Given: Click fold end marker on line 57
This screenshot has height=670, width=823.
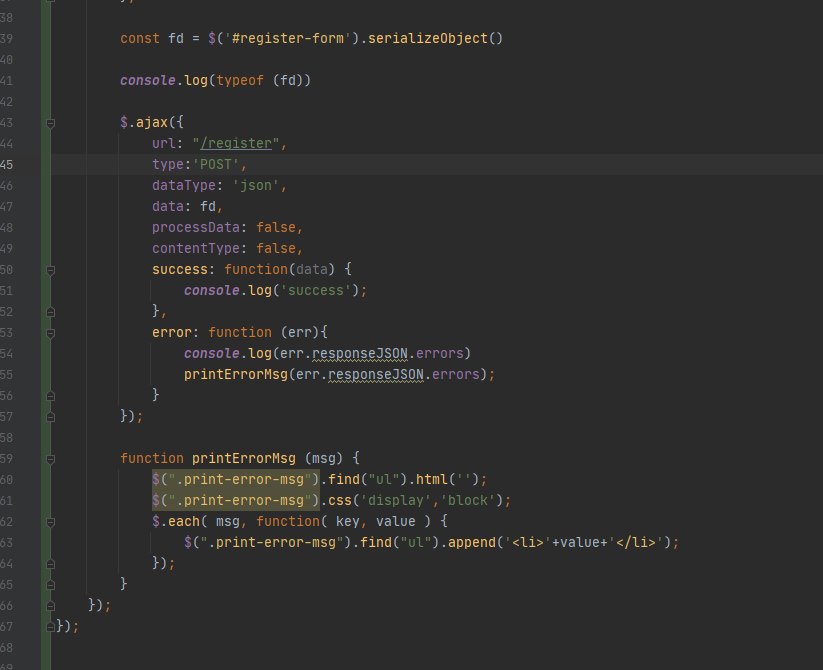Looking at the screenshot, I should pyautogui.click(x=50, y=417).
